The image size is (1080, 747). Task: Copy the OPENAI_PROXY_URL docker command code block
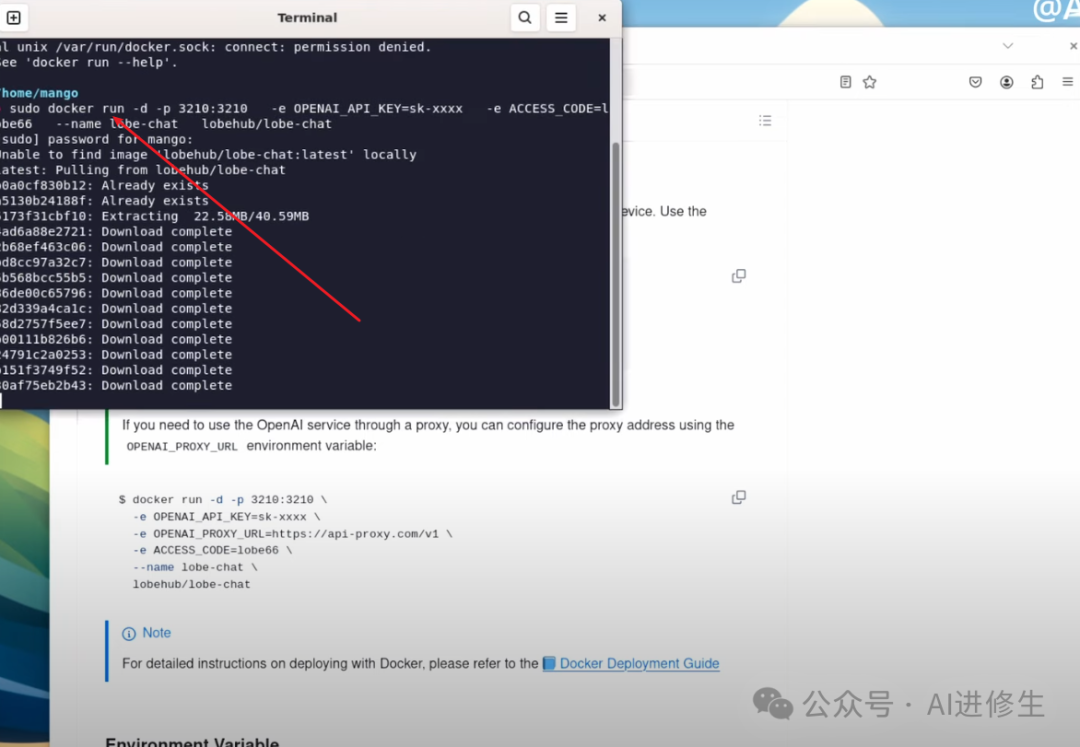738,497
